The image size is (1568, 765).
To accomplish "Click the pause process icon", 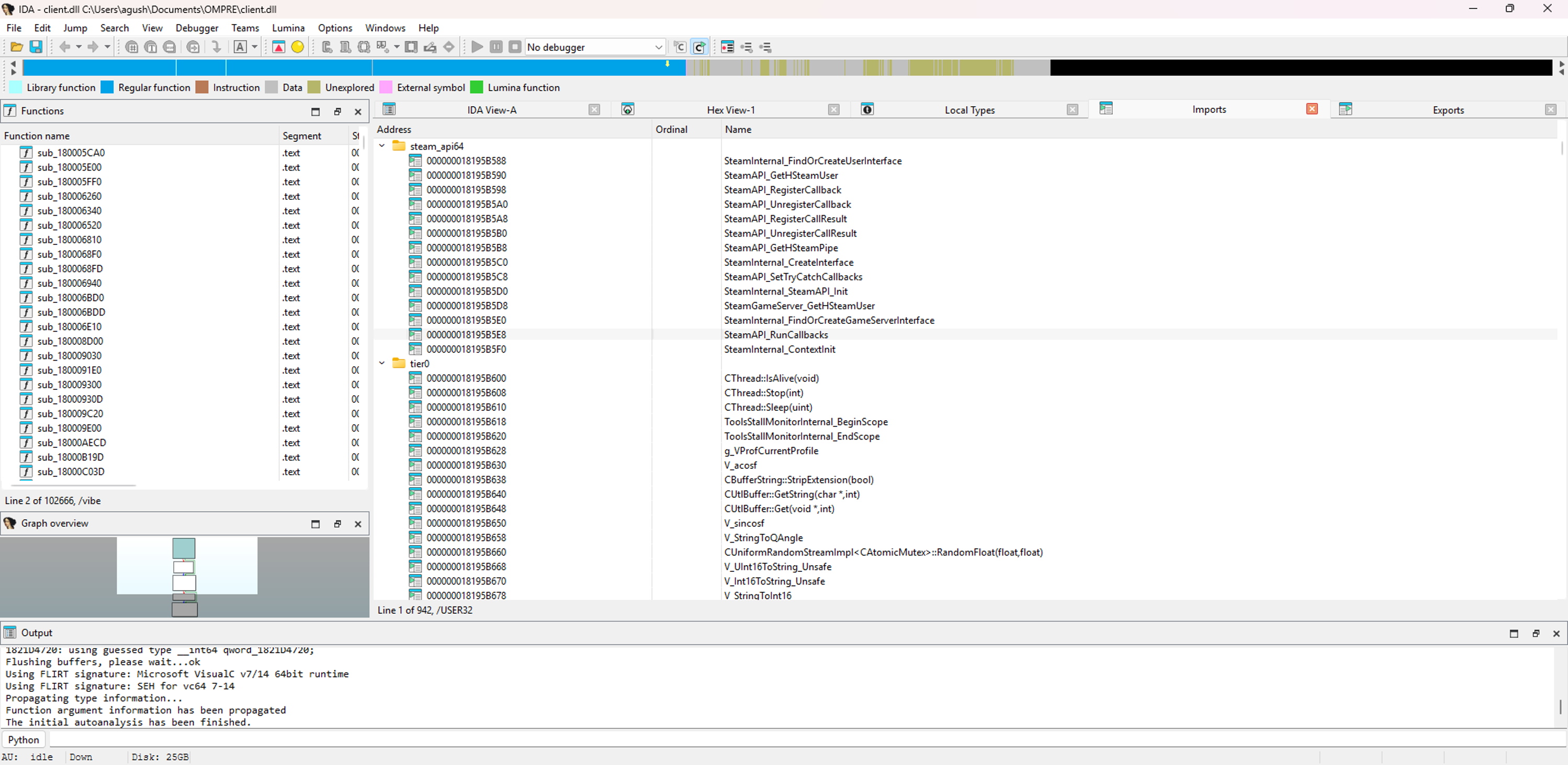I will [497, 47].
